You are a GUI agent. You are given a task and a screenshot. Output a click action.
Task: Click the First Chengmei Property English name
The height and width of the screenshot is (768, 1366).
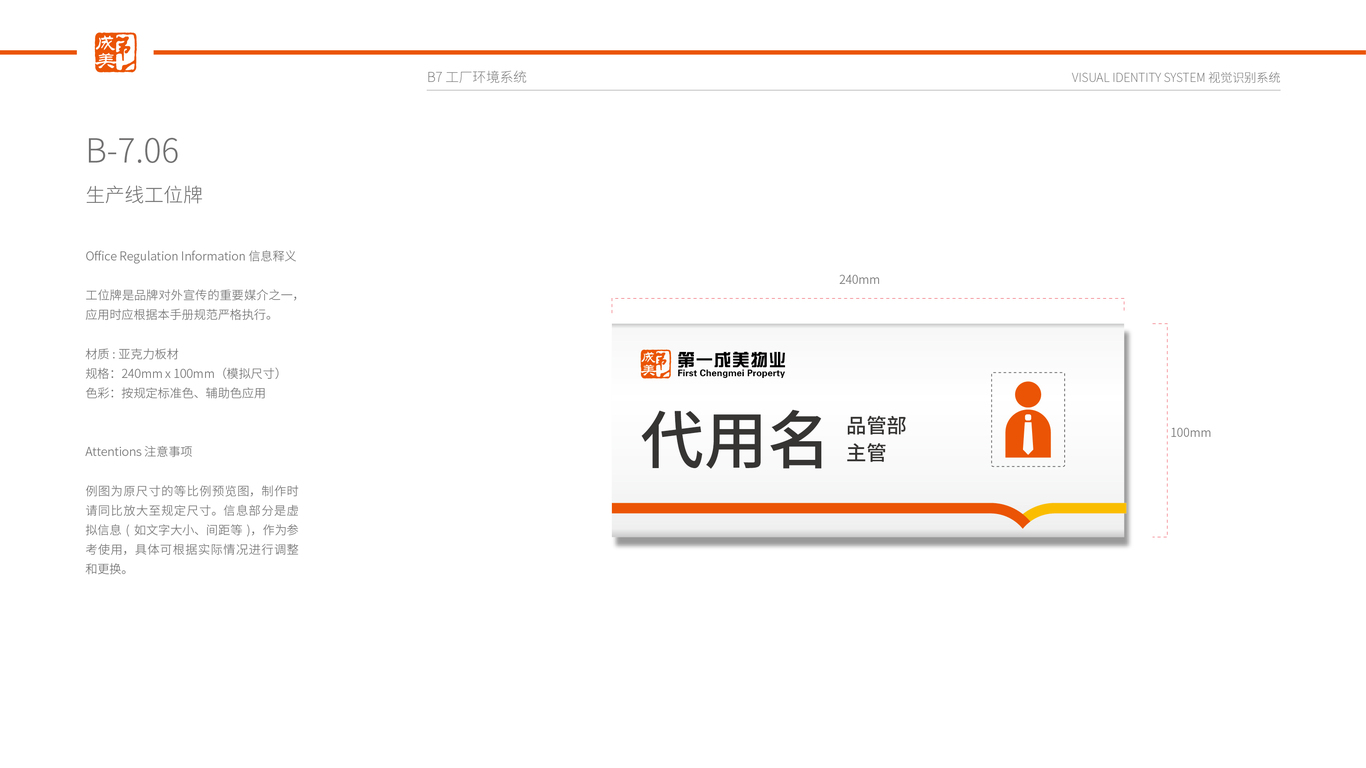click(x=731, y=374)
